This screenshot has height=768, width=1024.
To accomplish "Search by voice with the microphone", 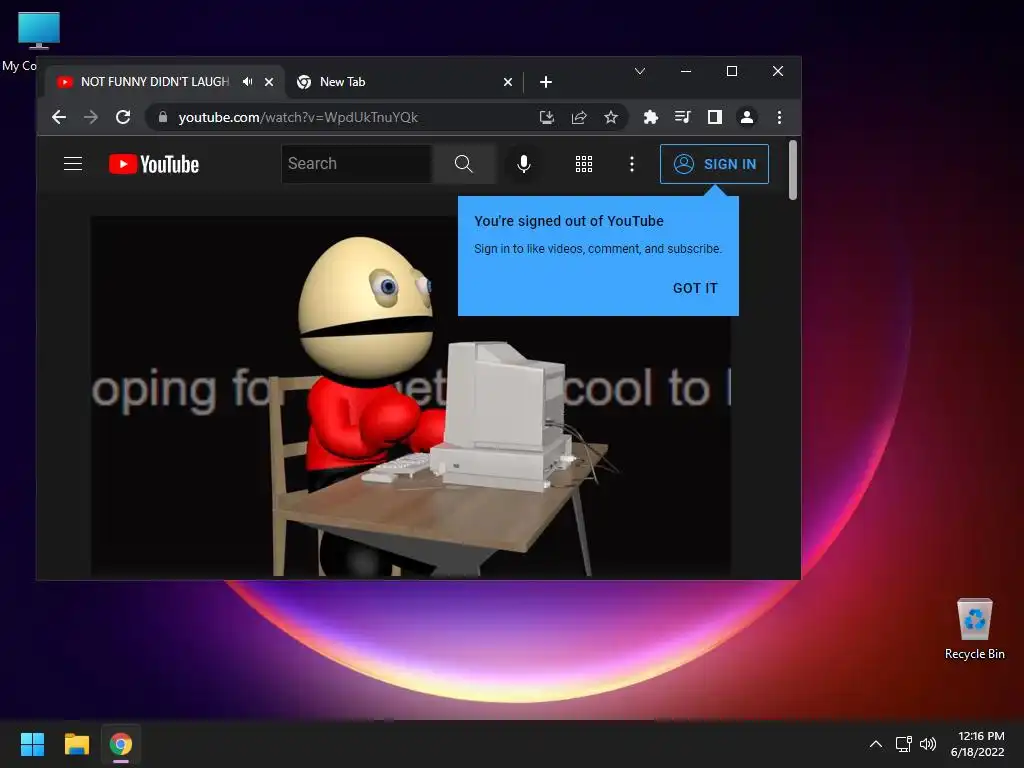I will 523,163.
